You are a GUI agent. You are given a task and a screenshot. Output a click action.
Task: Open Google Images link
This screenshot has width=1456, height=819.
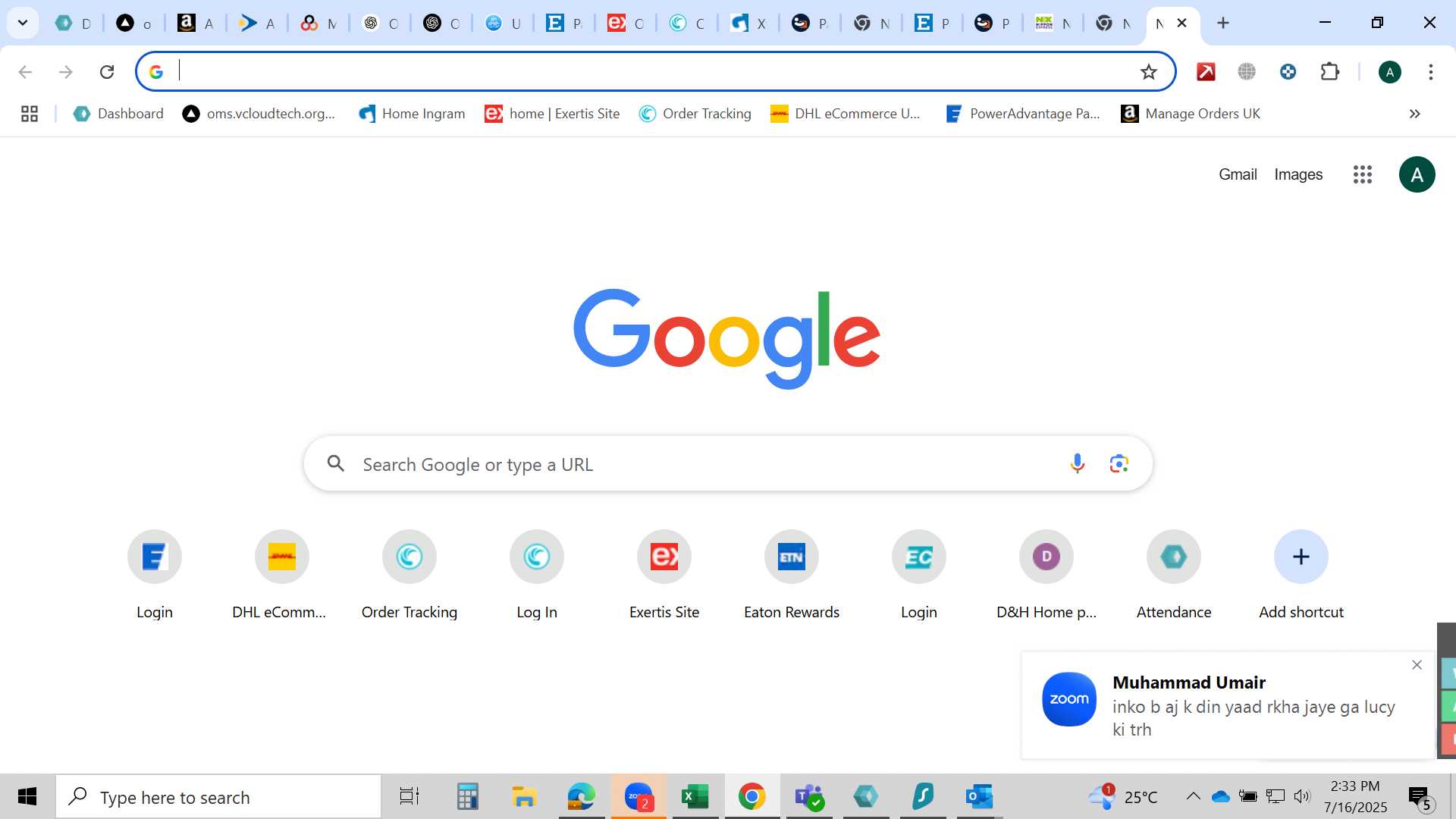tap(1298, 174)
